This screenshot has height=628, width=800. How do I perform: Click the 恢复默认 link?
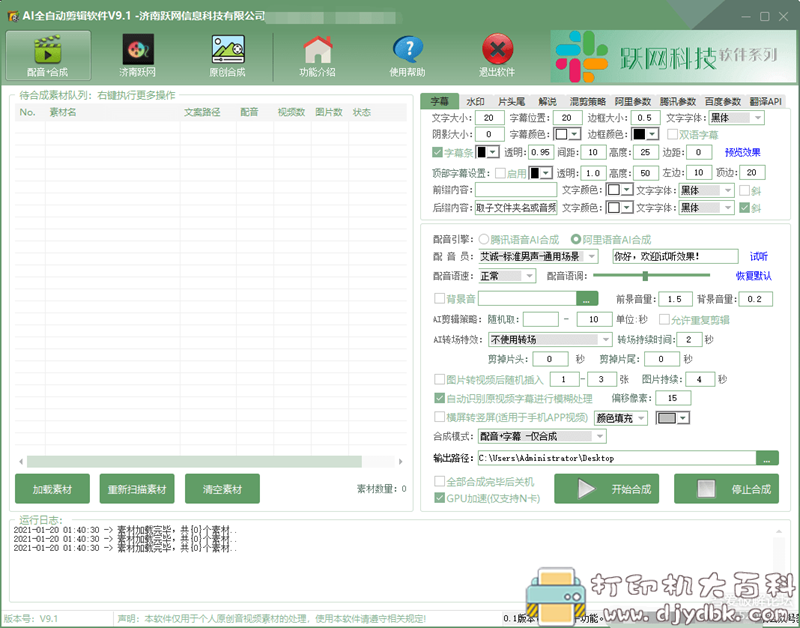click(x=754, y=276)
